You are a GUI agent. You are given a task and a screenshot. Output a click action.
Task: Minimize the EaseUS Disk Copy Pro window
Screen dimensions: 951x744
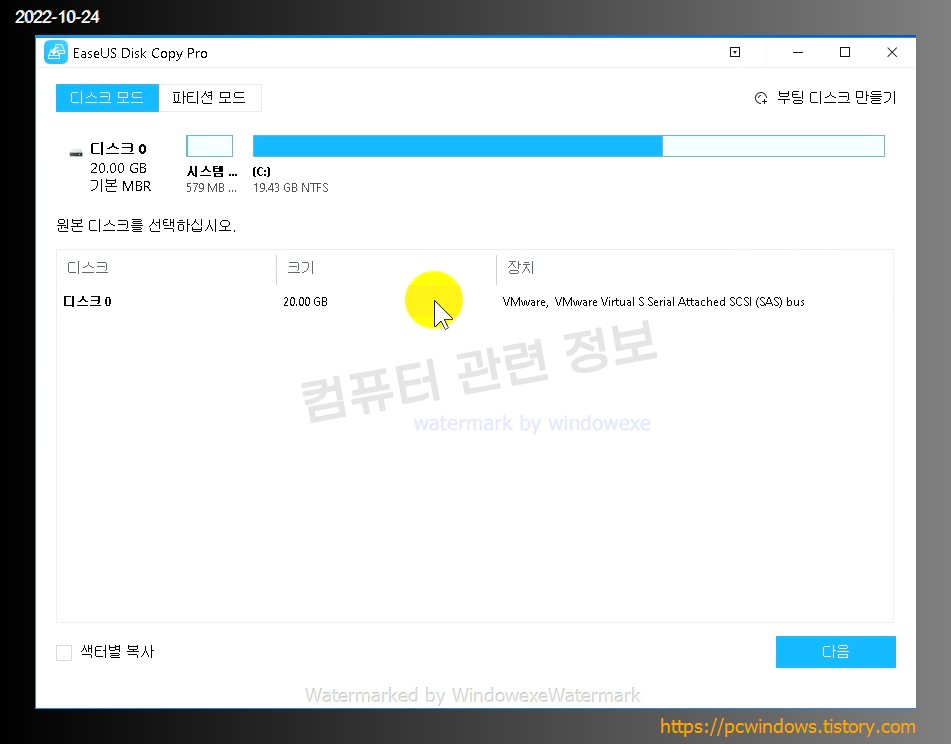coord(798,53)
